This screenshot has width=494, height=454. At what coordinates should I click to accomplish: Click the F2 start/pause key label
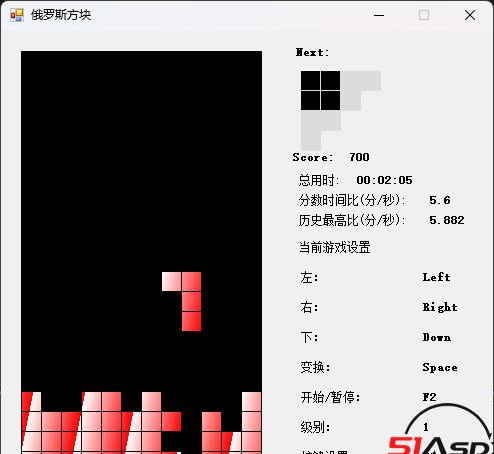[429, 397]
